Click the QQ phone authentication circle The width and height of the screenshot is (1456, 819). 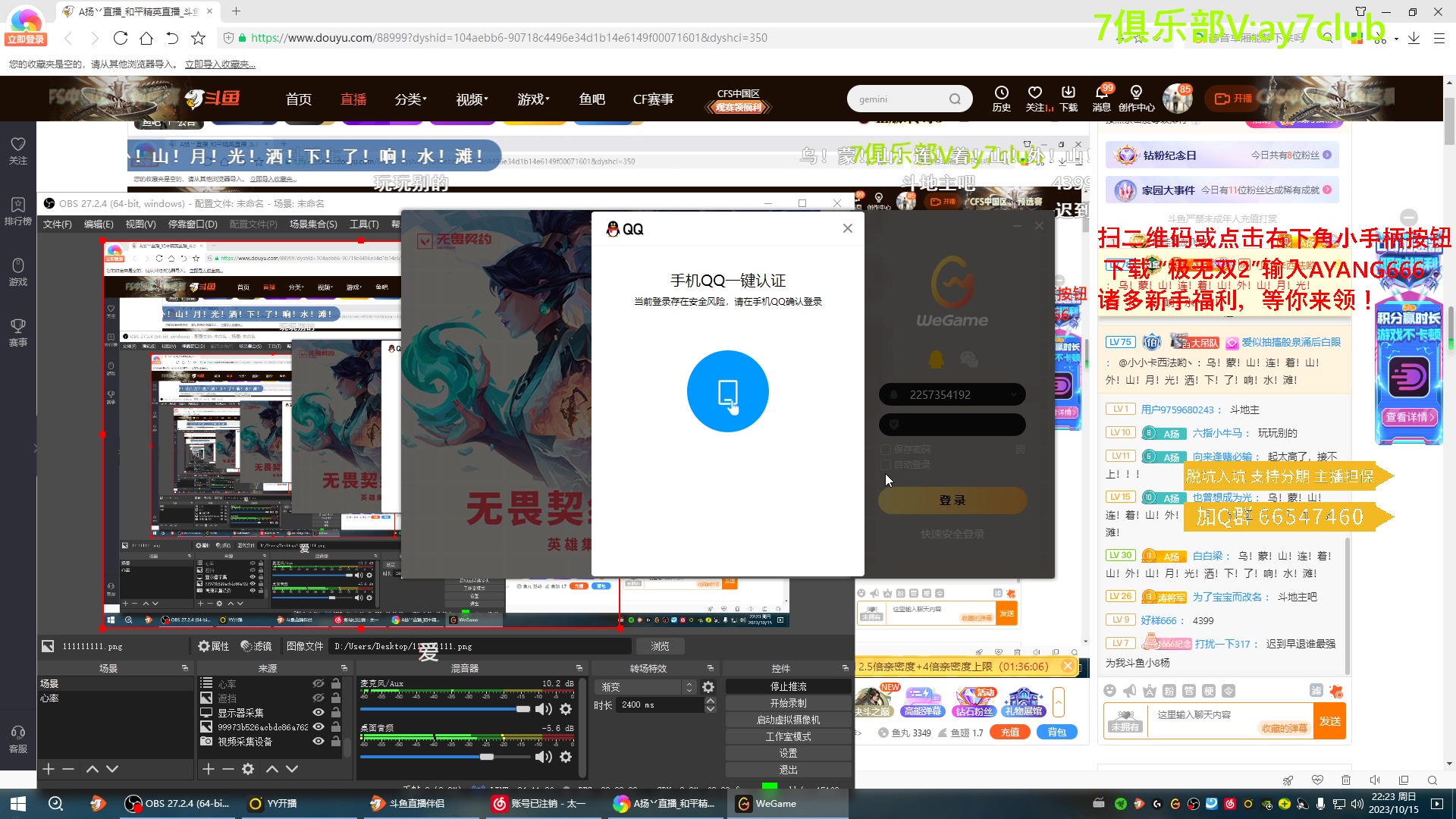[728, 391]
